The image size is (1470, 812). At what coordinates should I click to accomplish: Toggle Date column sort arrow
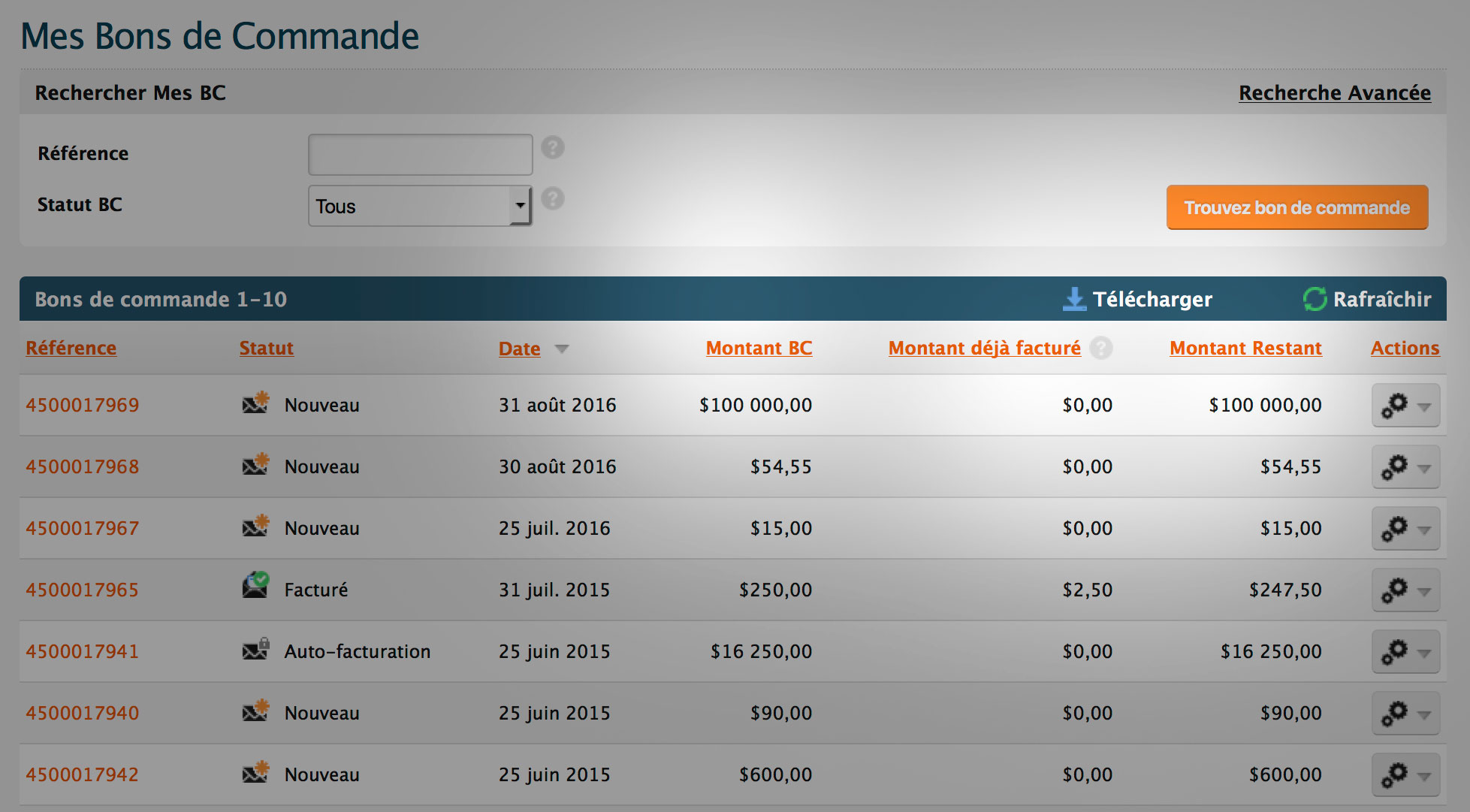click(x=562, y=349)
